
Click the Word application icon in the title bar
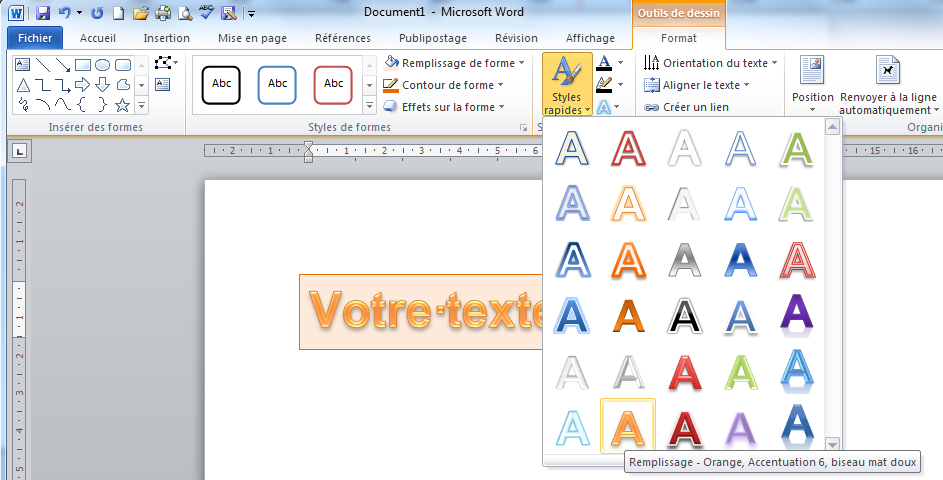pyautogui.click(x=17, y=13)
